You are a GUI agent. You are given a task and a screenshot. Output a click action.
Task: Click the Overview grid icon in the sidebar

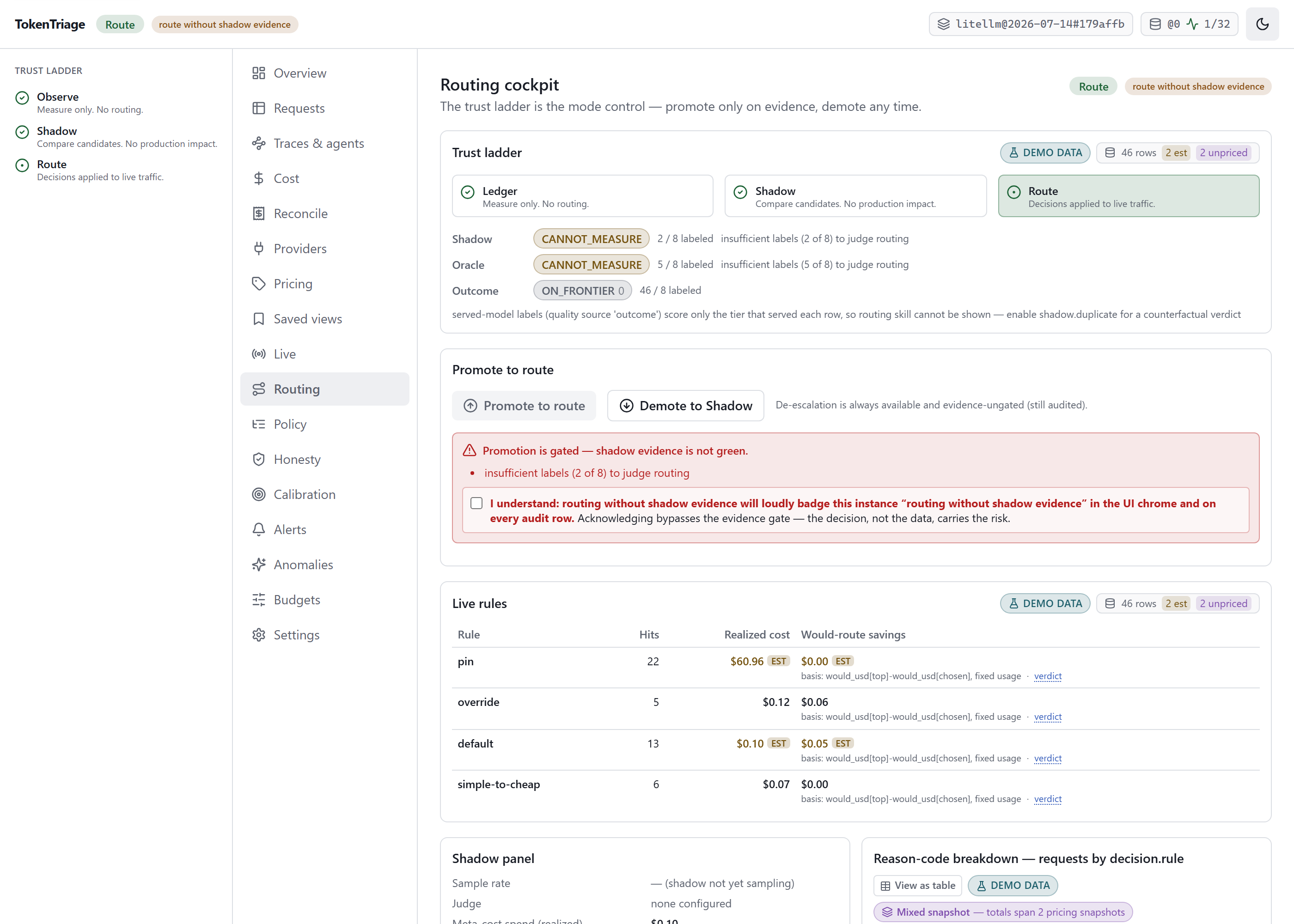tap(258, 73)
